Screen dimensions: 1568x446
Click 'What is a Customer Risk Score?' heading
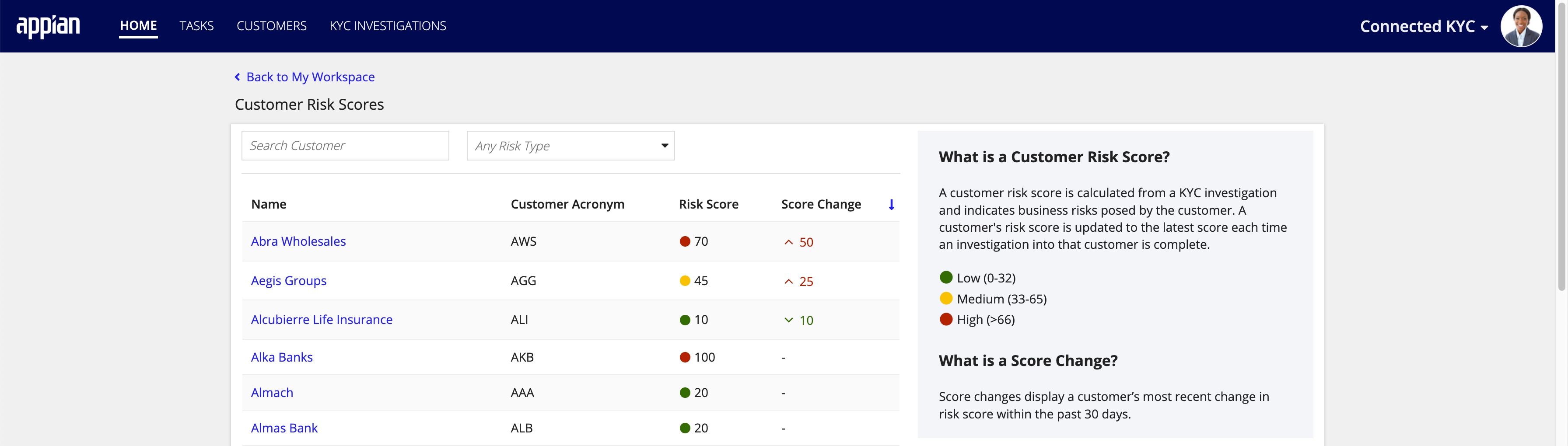pos(1053,157)
